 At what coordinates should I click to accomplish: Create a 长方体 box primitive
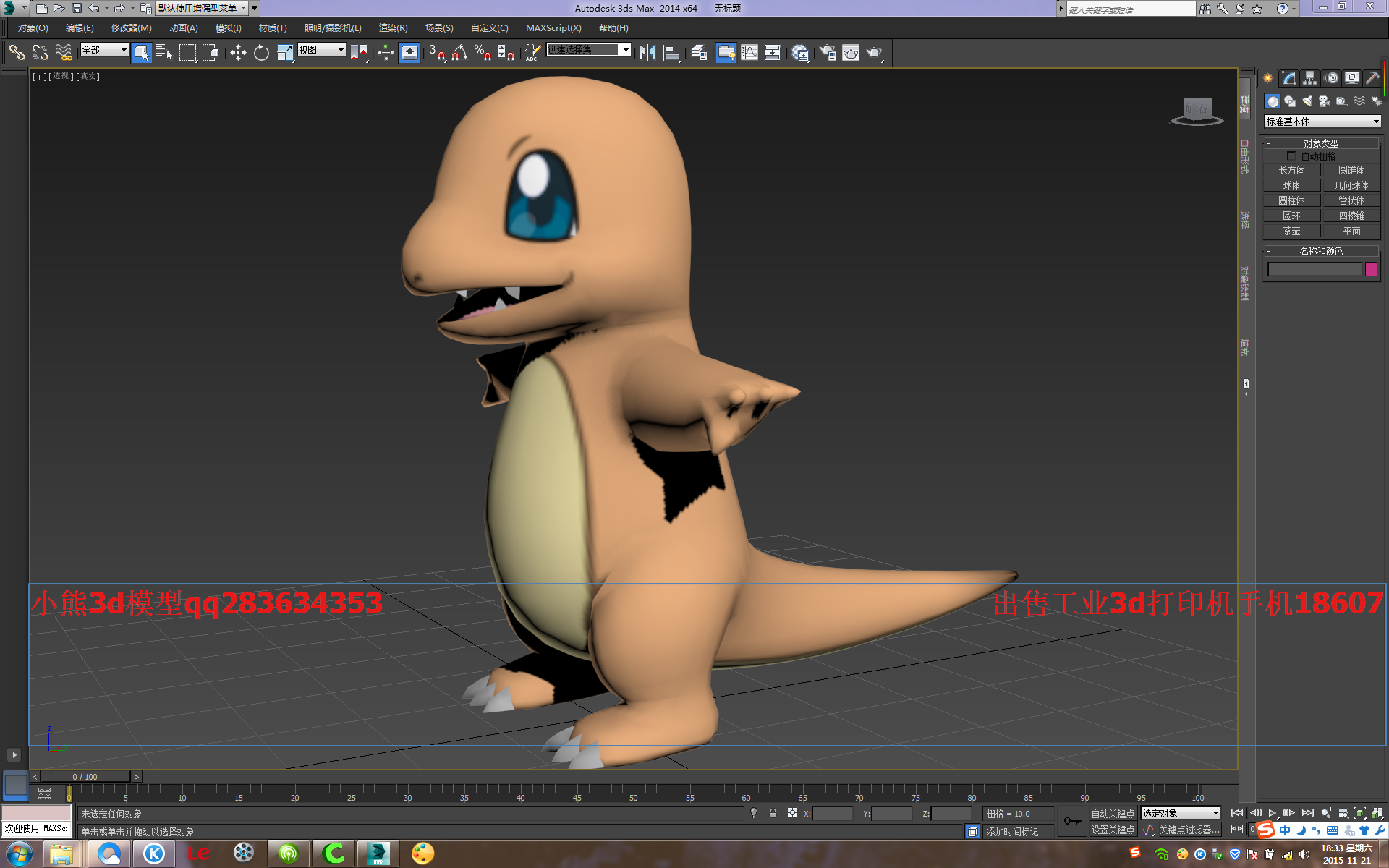(x=1291, y=170)
